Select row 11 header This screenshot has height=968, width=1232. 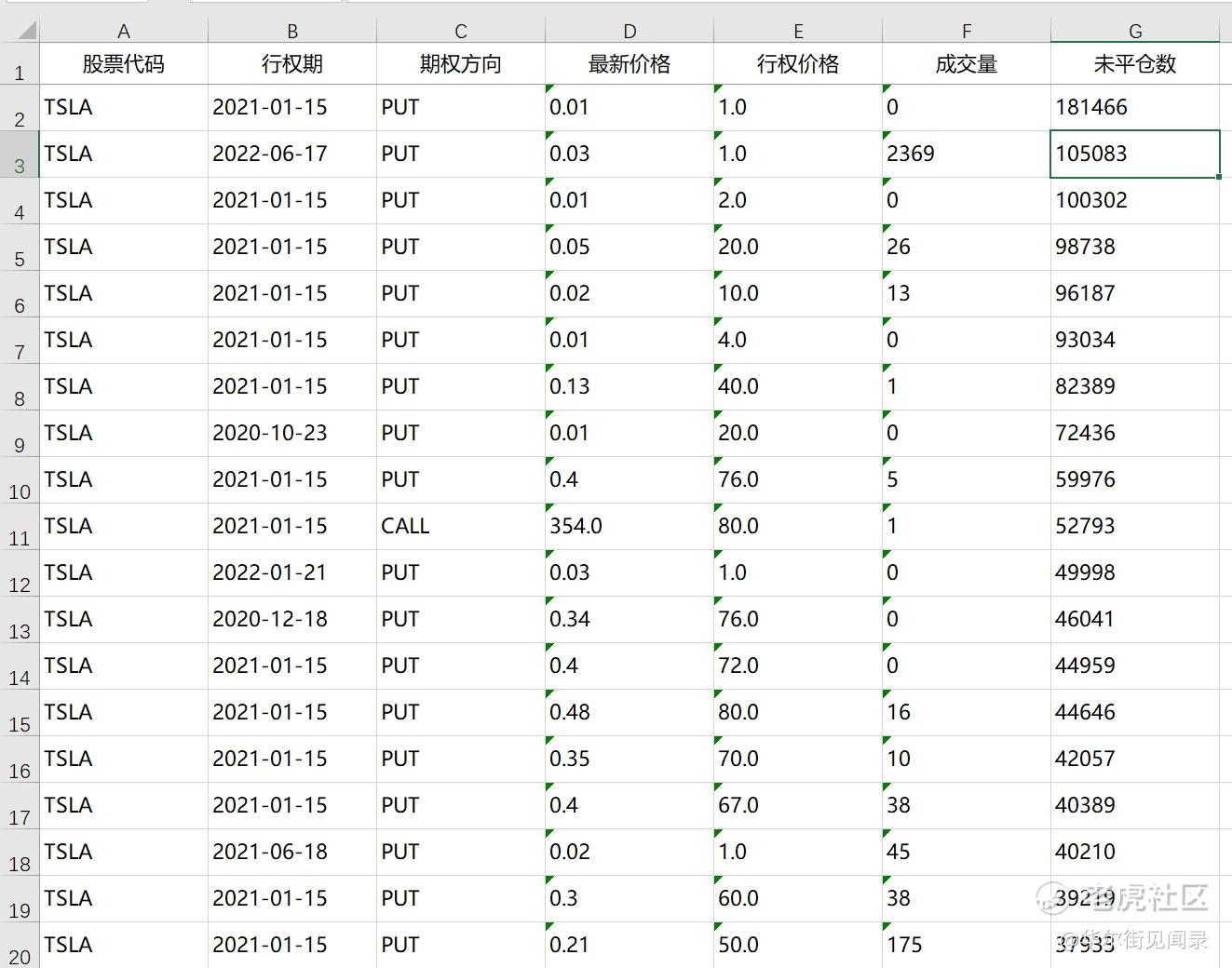pyautogui.click(x=20, y=526)
